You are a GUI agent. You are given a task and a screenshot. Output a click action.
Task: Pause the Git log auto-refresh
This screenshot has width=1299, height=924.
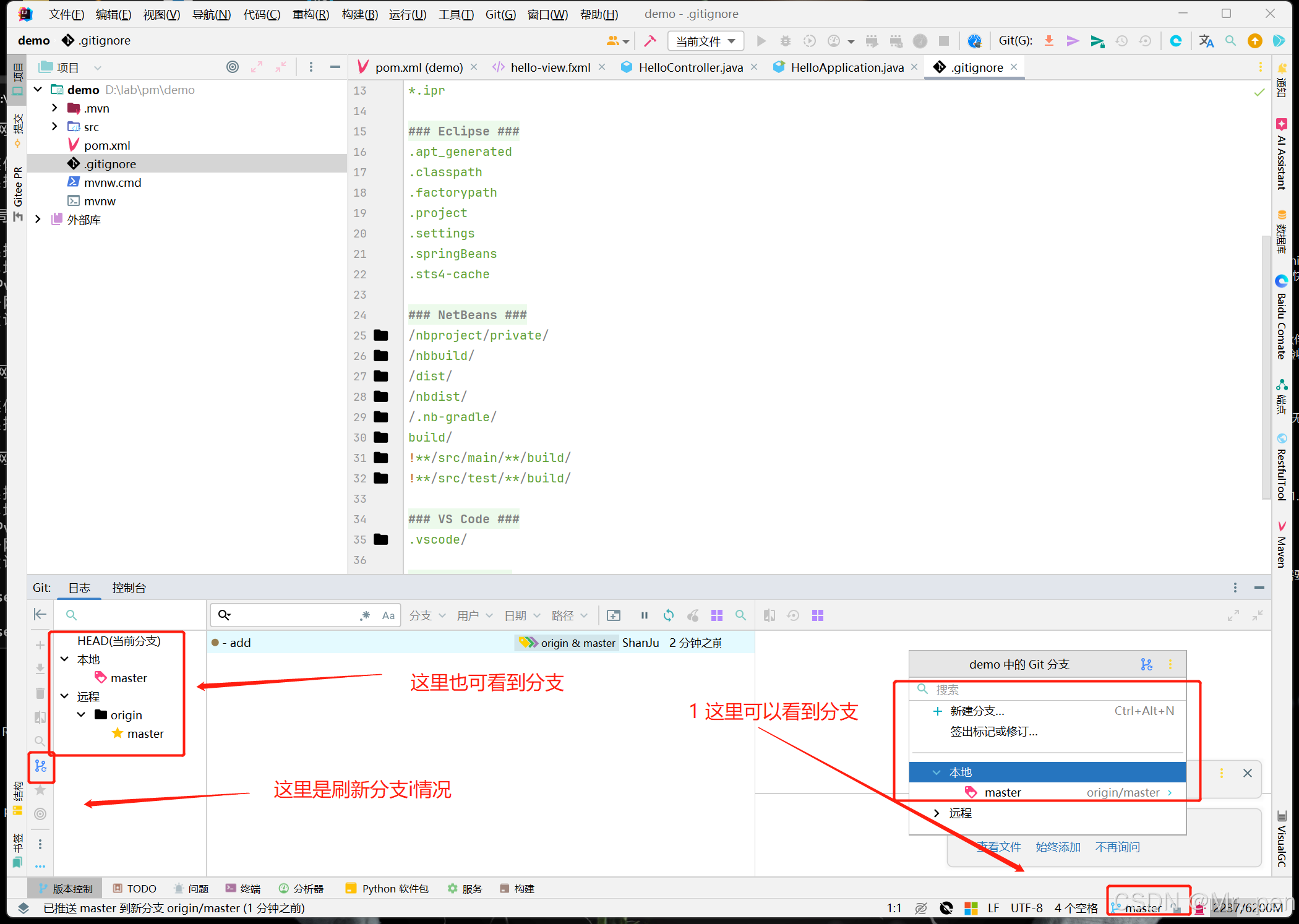tap(644, 615)
